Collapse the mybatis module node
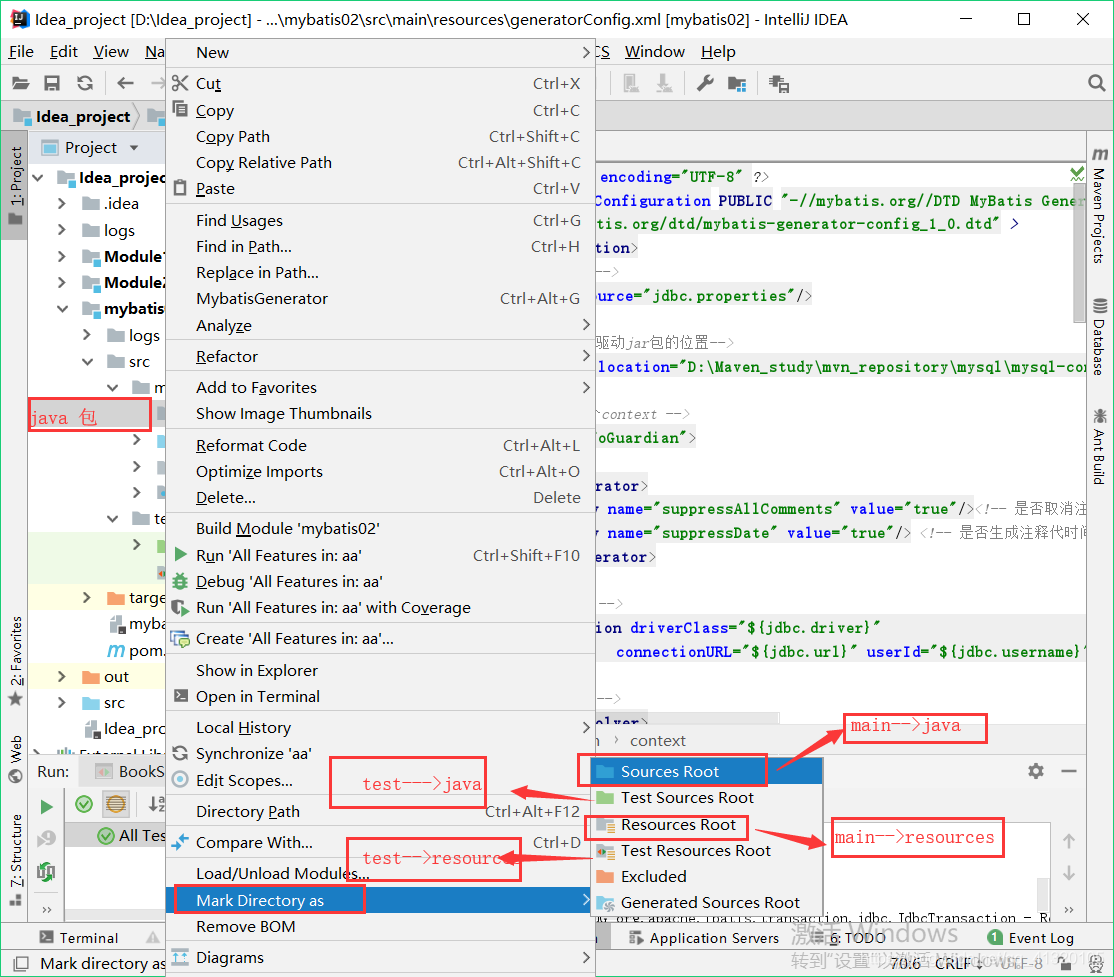The image size is (1114, 977). [62, 308]
